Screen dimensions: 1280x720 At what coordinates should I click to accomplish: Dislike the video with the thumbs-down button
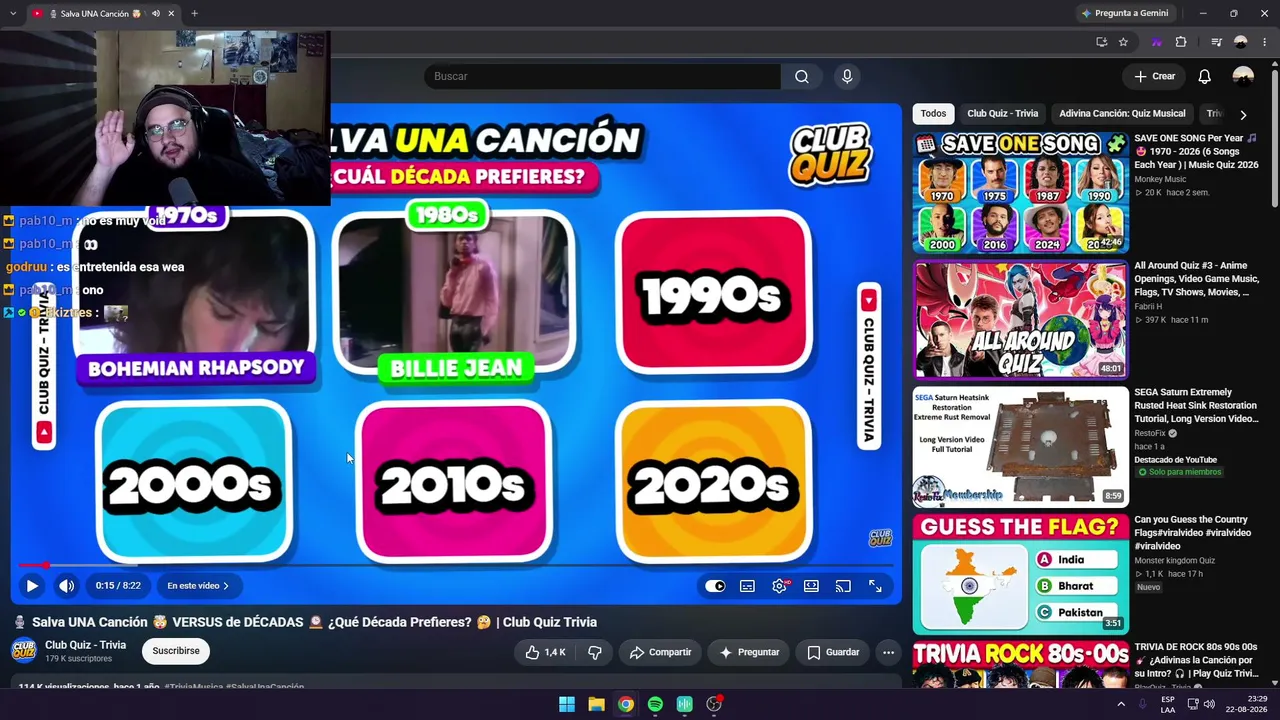point(595,652)
